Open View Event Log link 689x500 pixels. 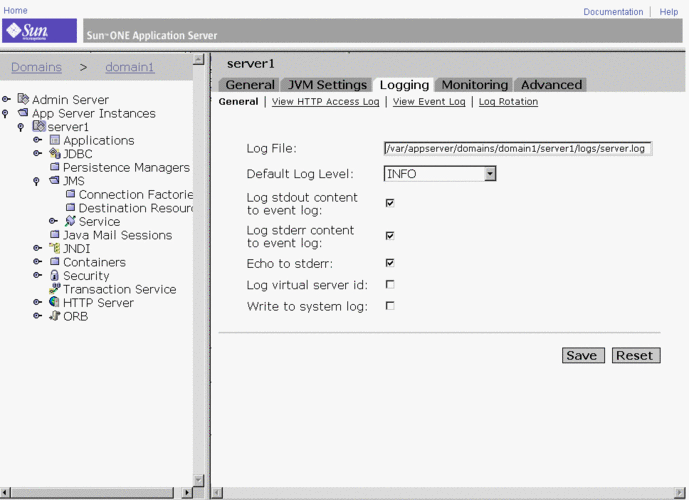[x=429, y=101]
